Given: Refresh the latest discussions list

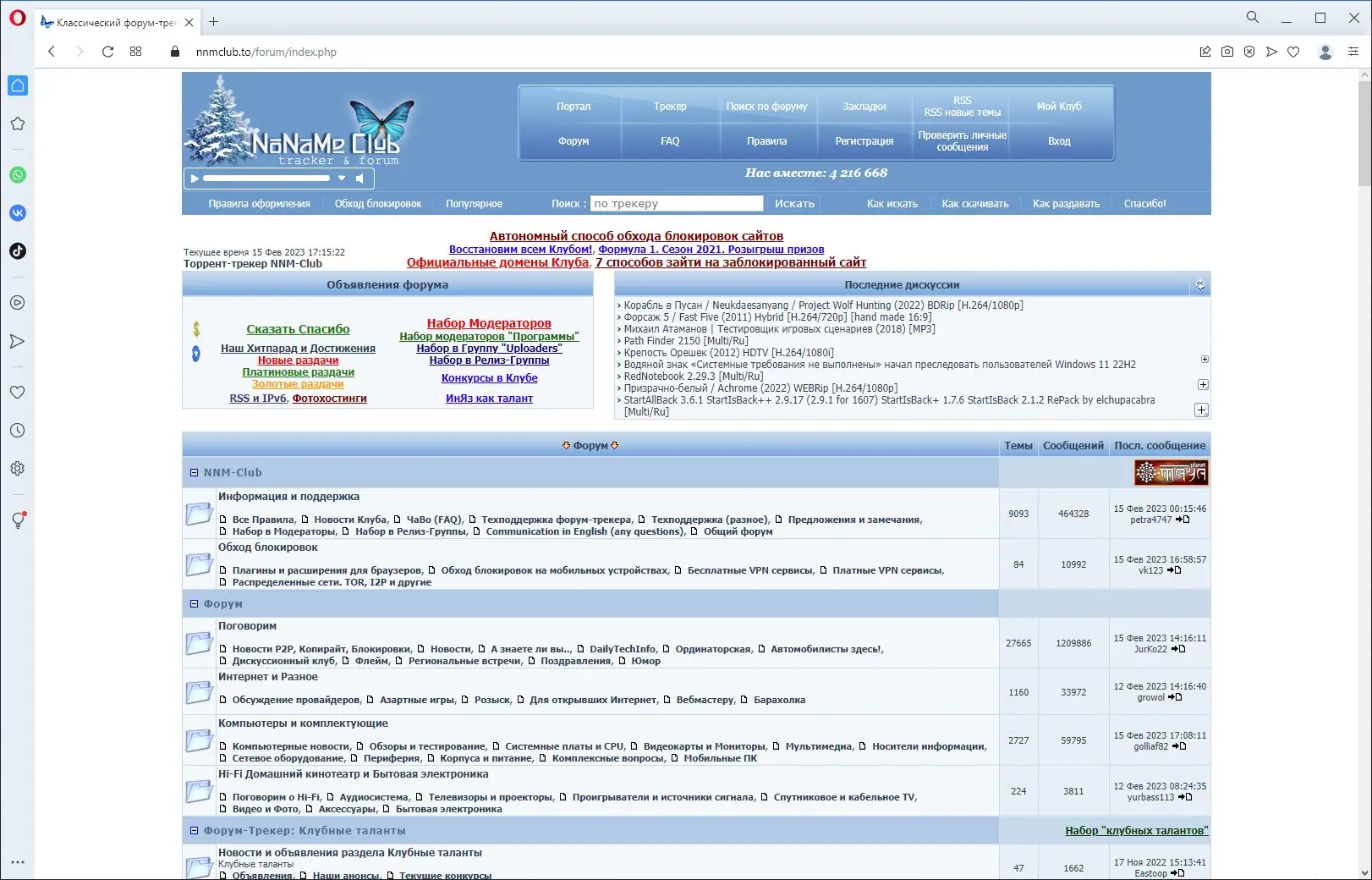Looking at the screenshot, I should click(1200, 285).
